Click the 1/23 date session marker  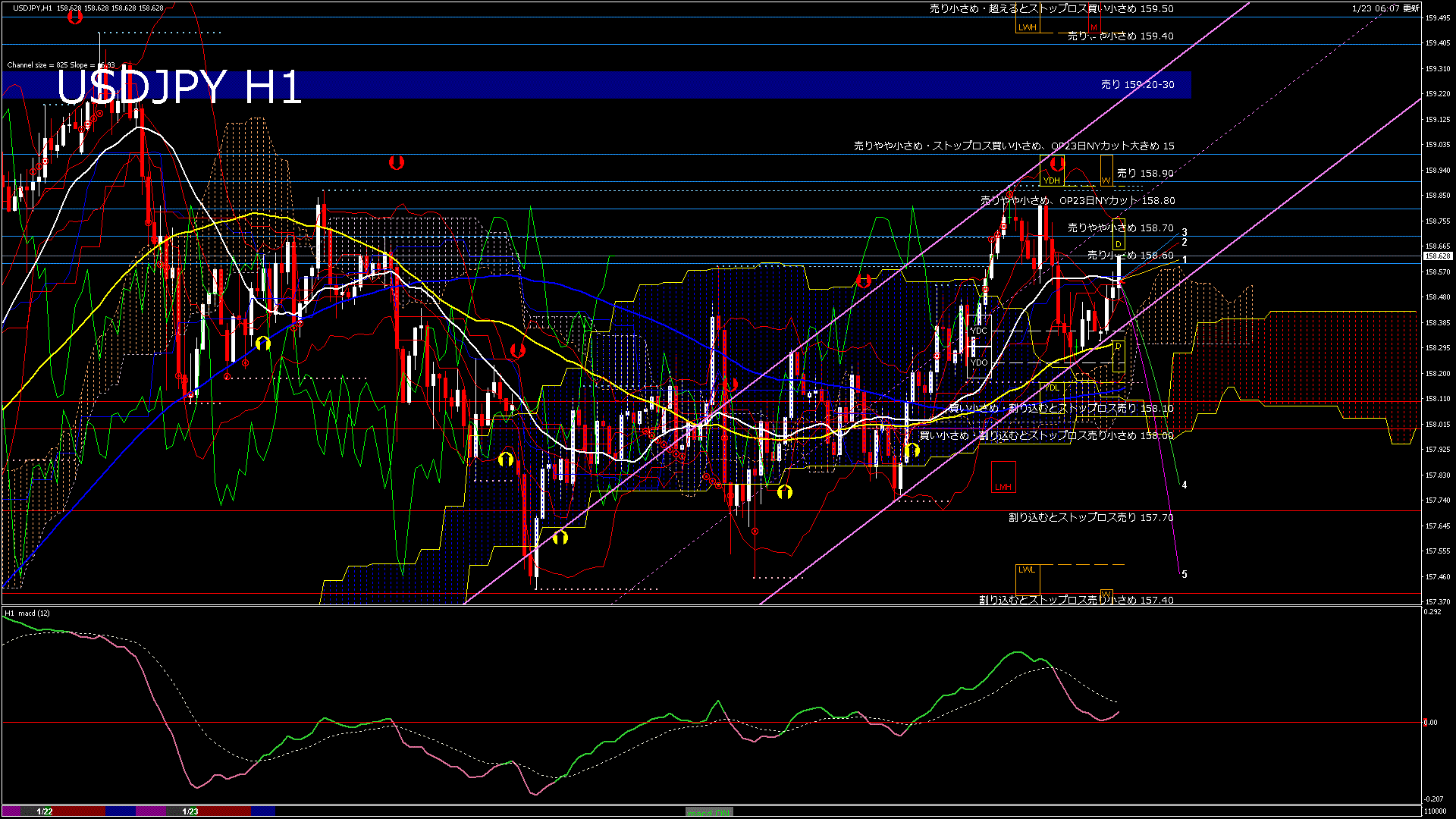[x=190, y=811]
